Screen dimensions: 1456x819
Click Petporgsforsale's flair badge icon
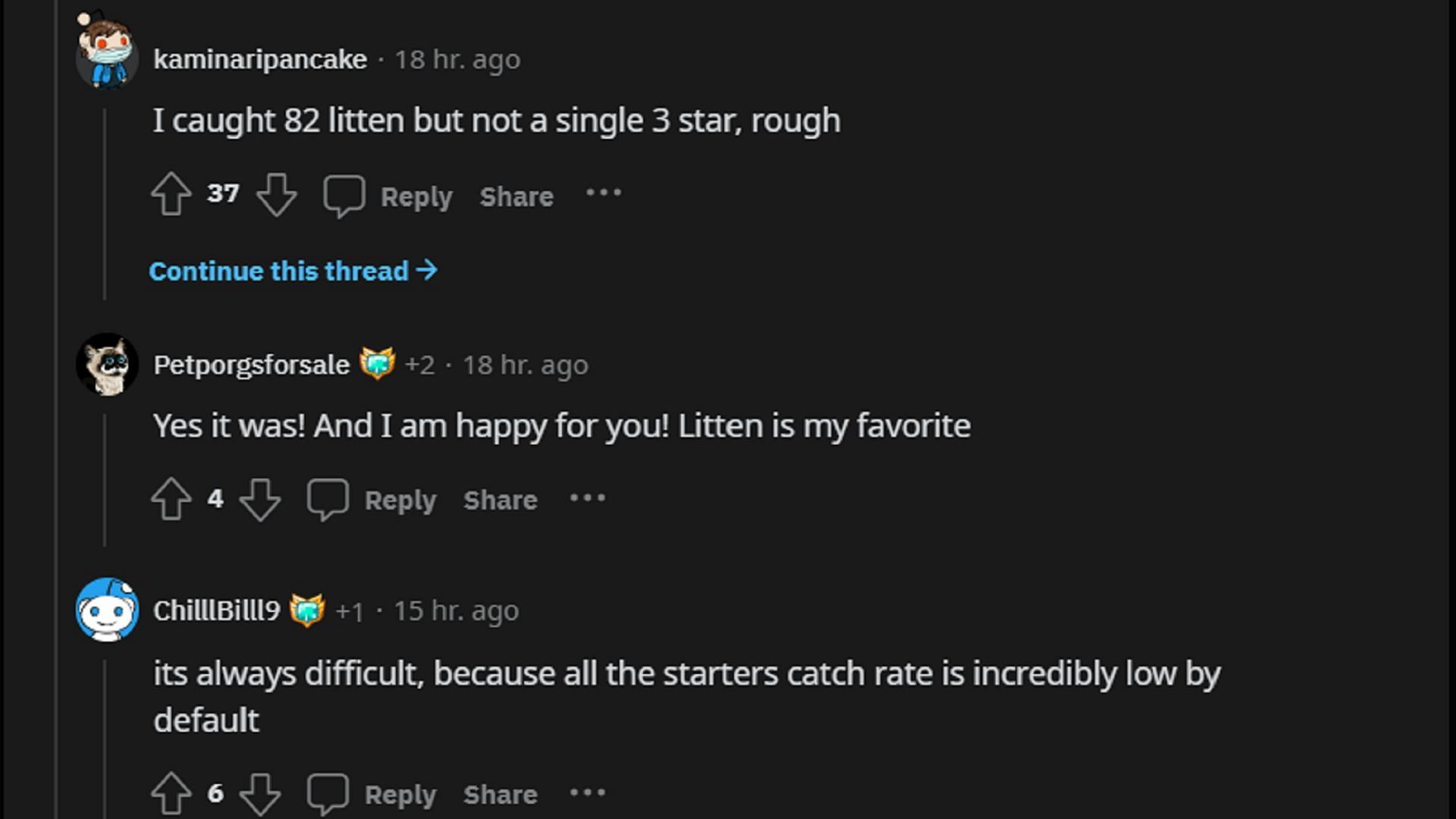point(377,364)
